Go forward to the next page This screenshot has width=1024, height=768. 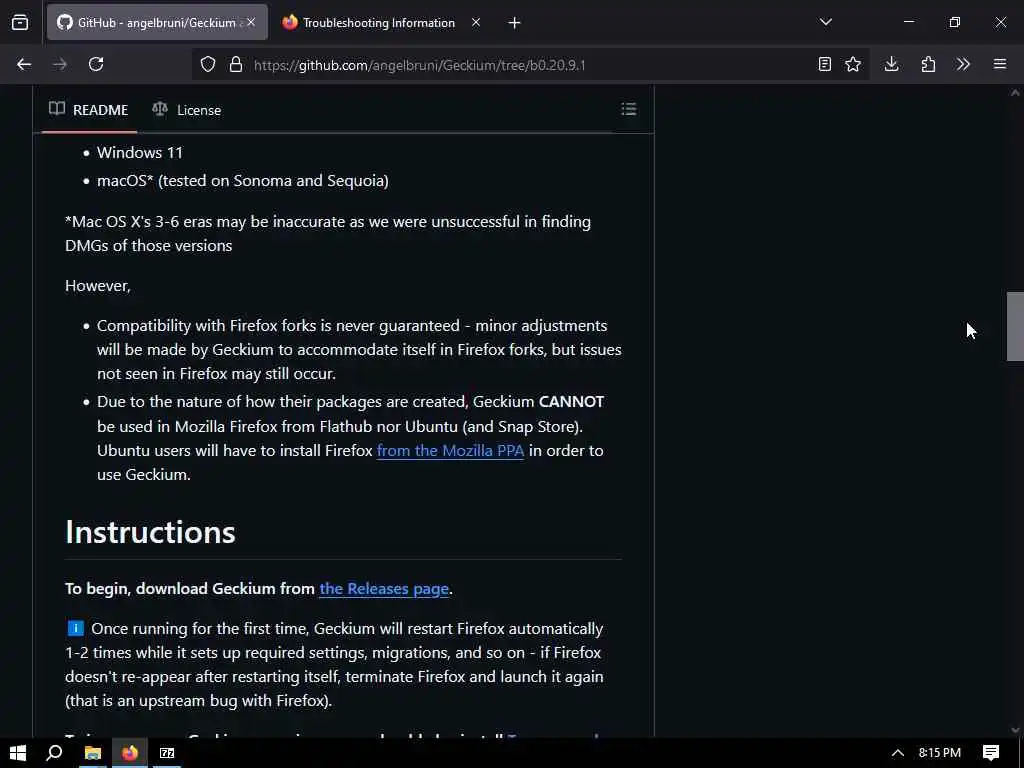tap(59, 64)
